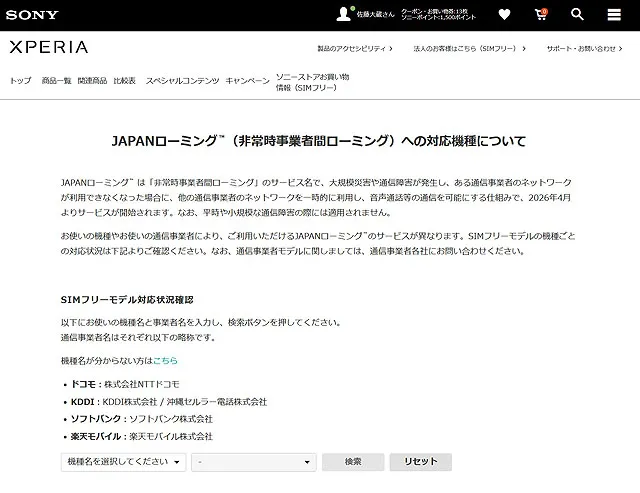Go to 製品のアクセシビリティ page

(354, 48)
